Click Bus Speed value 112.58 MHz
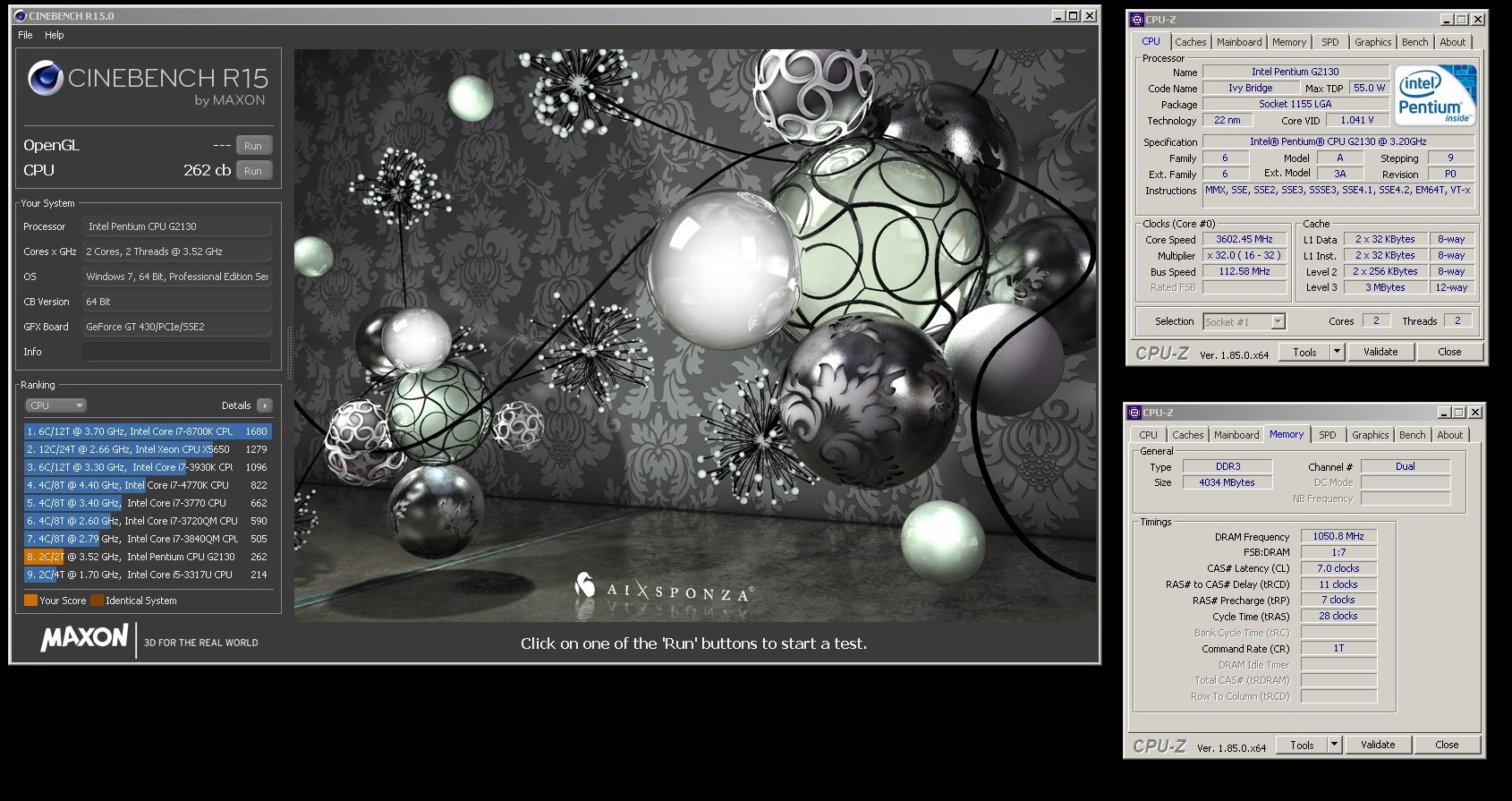 coord(1244,271)
